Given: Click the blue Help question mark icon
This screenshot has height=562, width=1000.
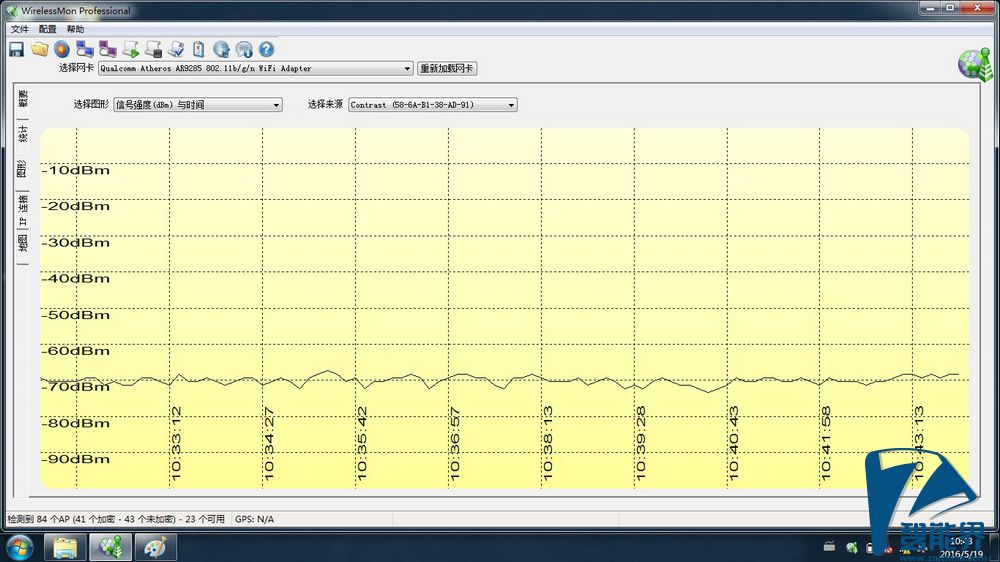Looking at the screenshot, I should click(266, 49).
